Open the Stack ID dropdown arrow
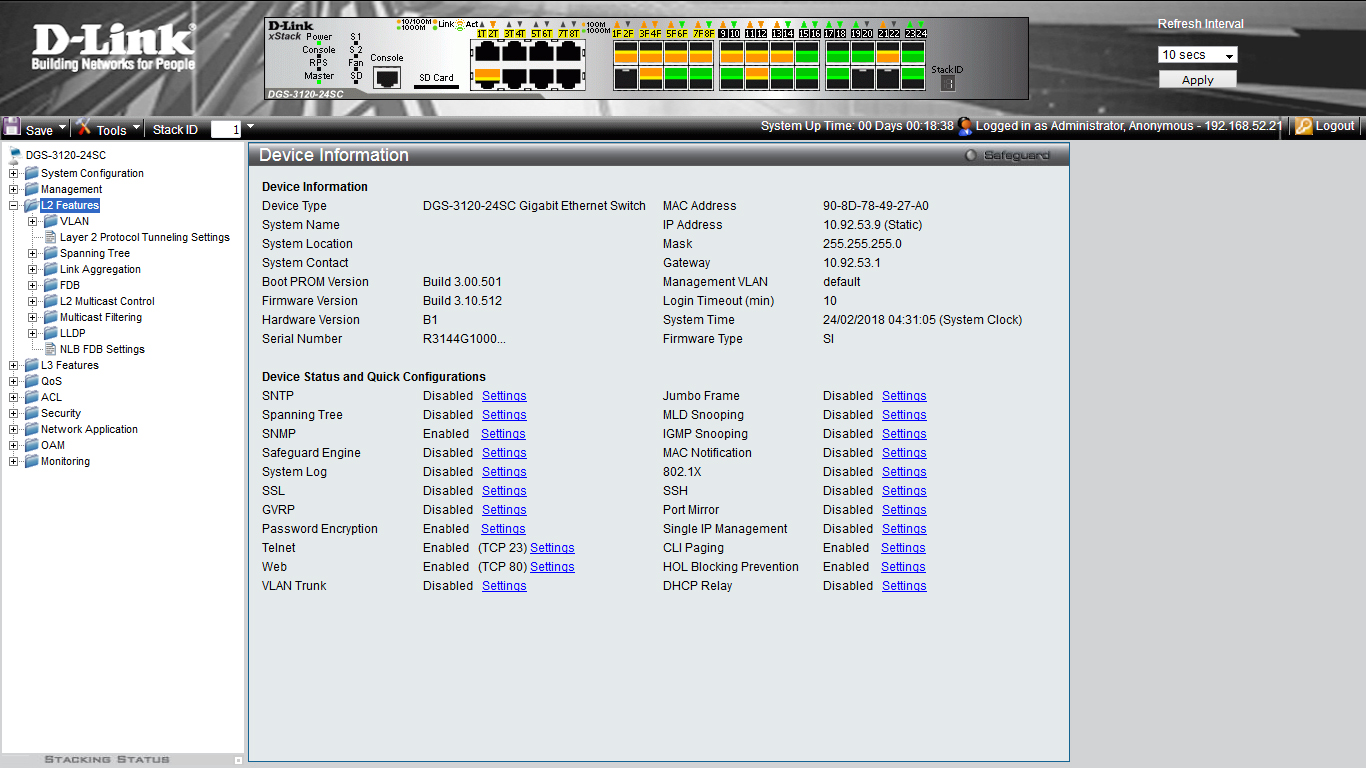This screenshot has height=768, width=1366. [250, 127]
